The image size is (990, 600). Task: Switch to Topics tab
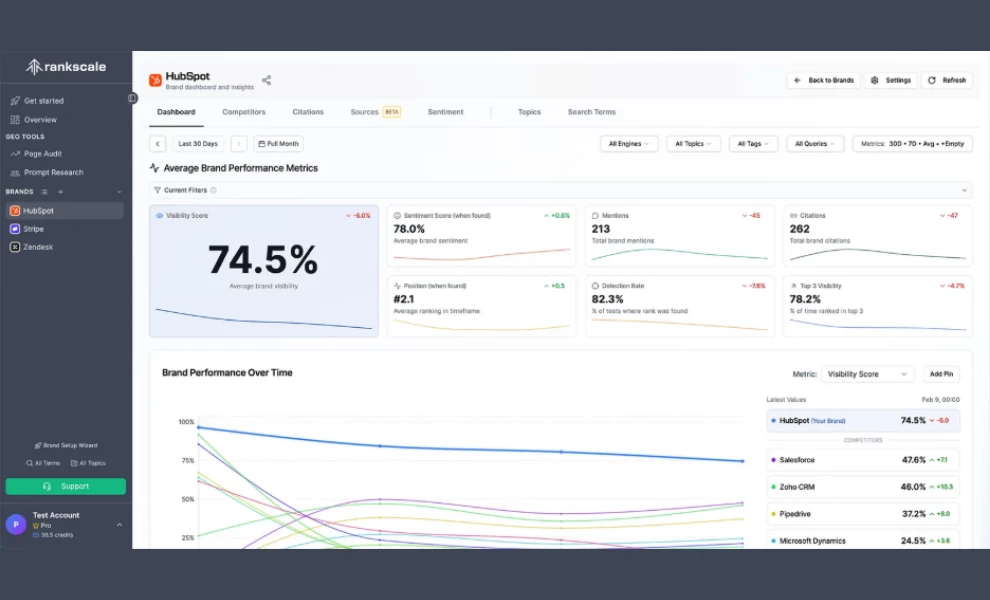(x=529, y=112)
